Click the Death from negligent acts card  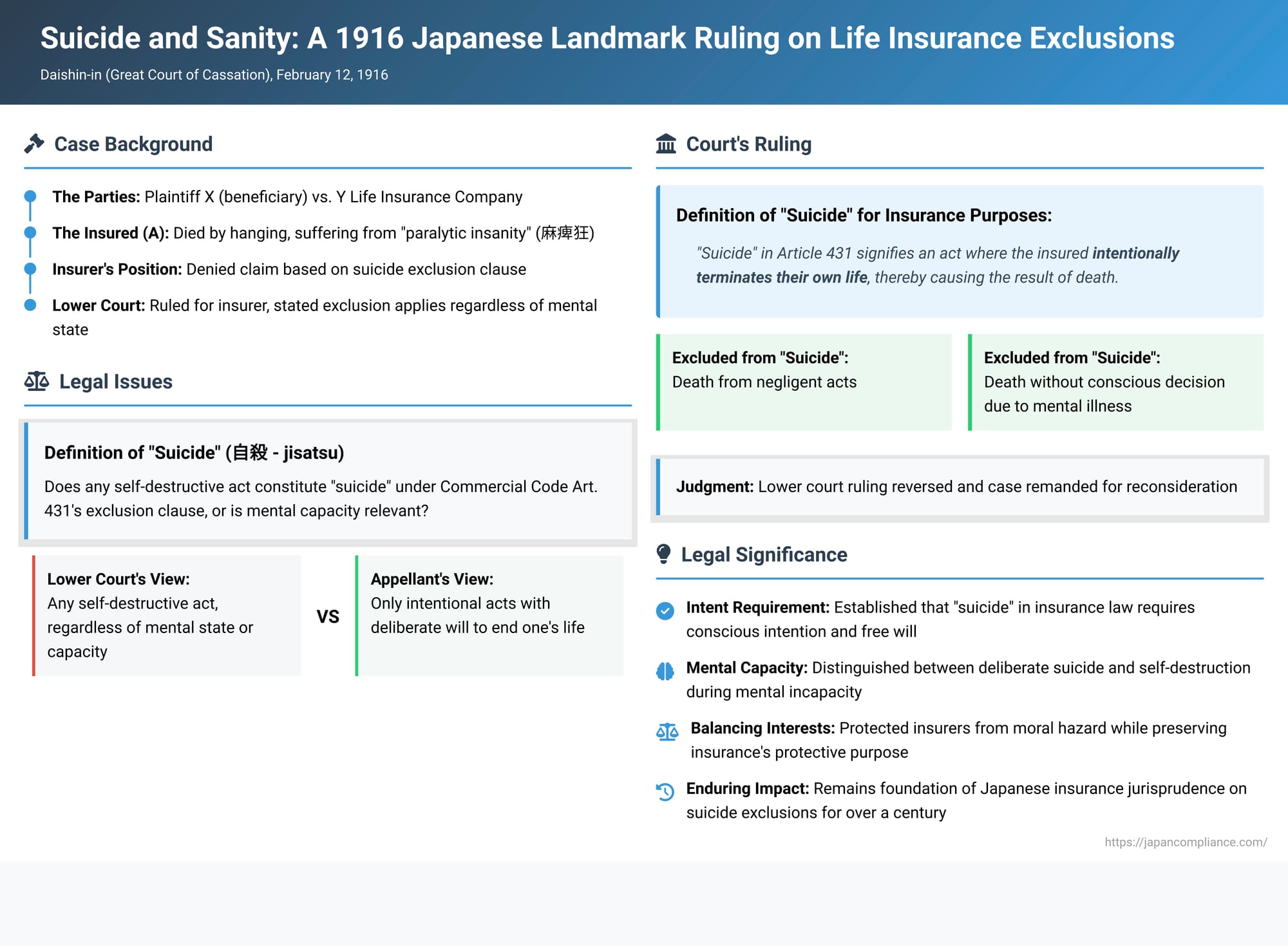(x=804, y=382)
